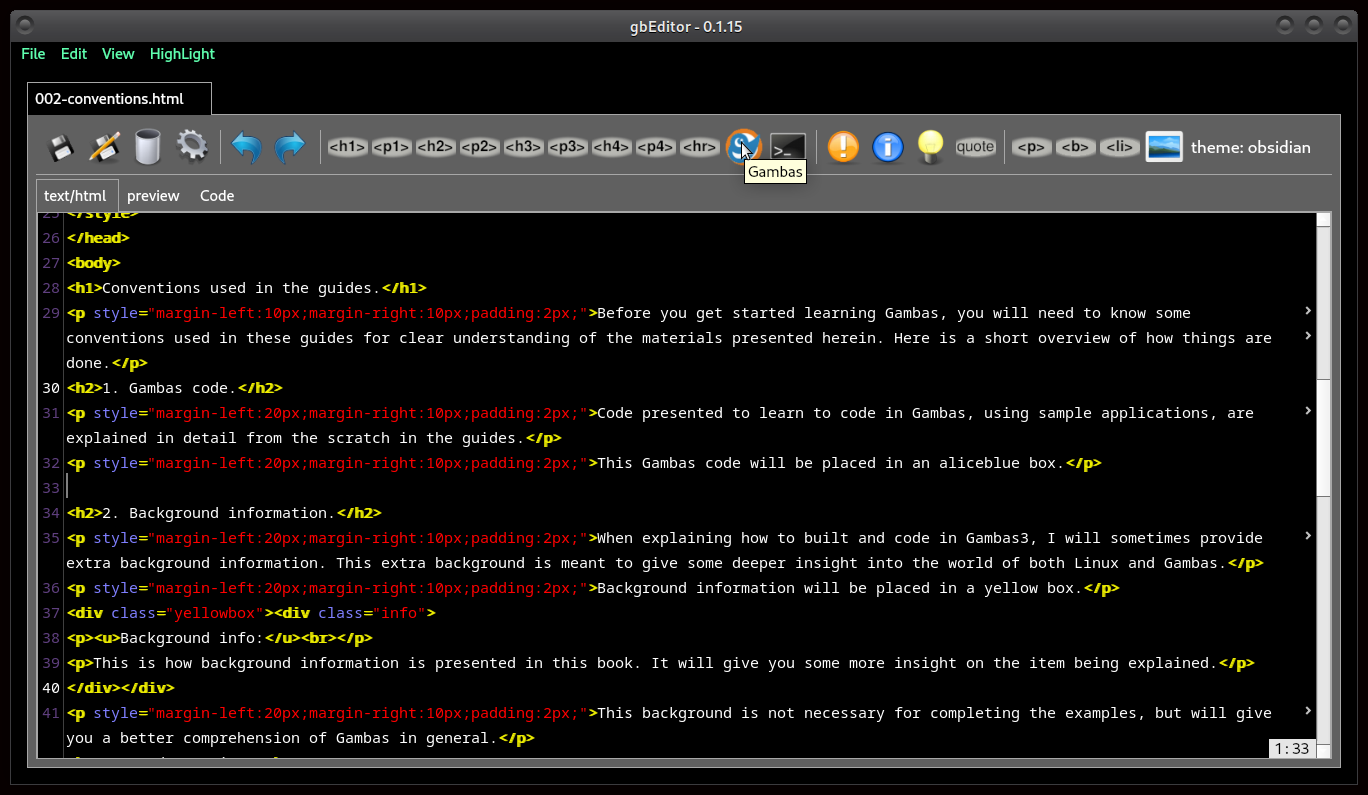The height and width of the screenshot is (795, 1368).
Task: Switch to the preview tab
Action: tap(153, 196)
